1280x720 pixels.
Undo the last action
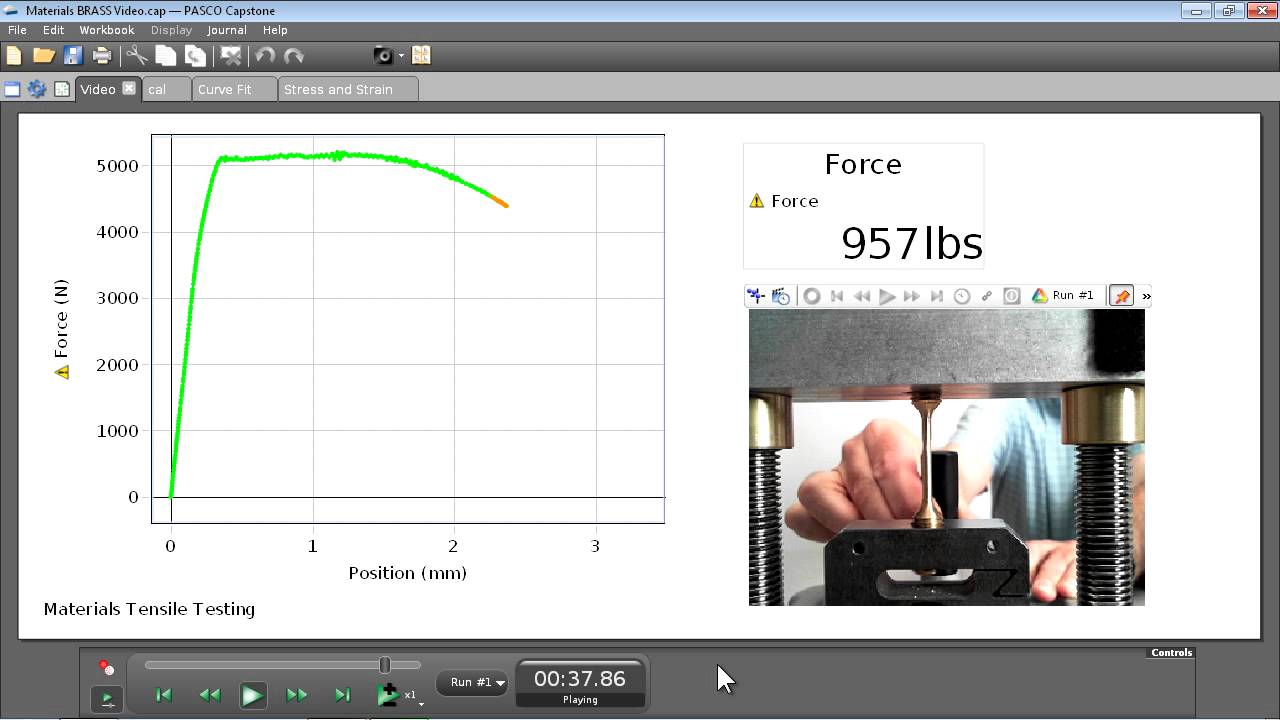pyautogui.click(x=265, y=56)
